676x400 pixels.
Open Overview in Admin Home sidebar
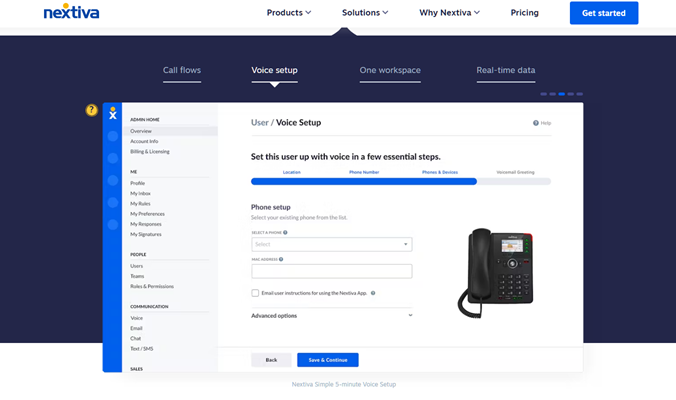170,131
